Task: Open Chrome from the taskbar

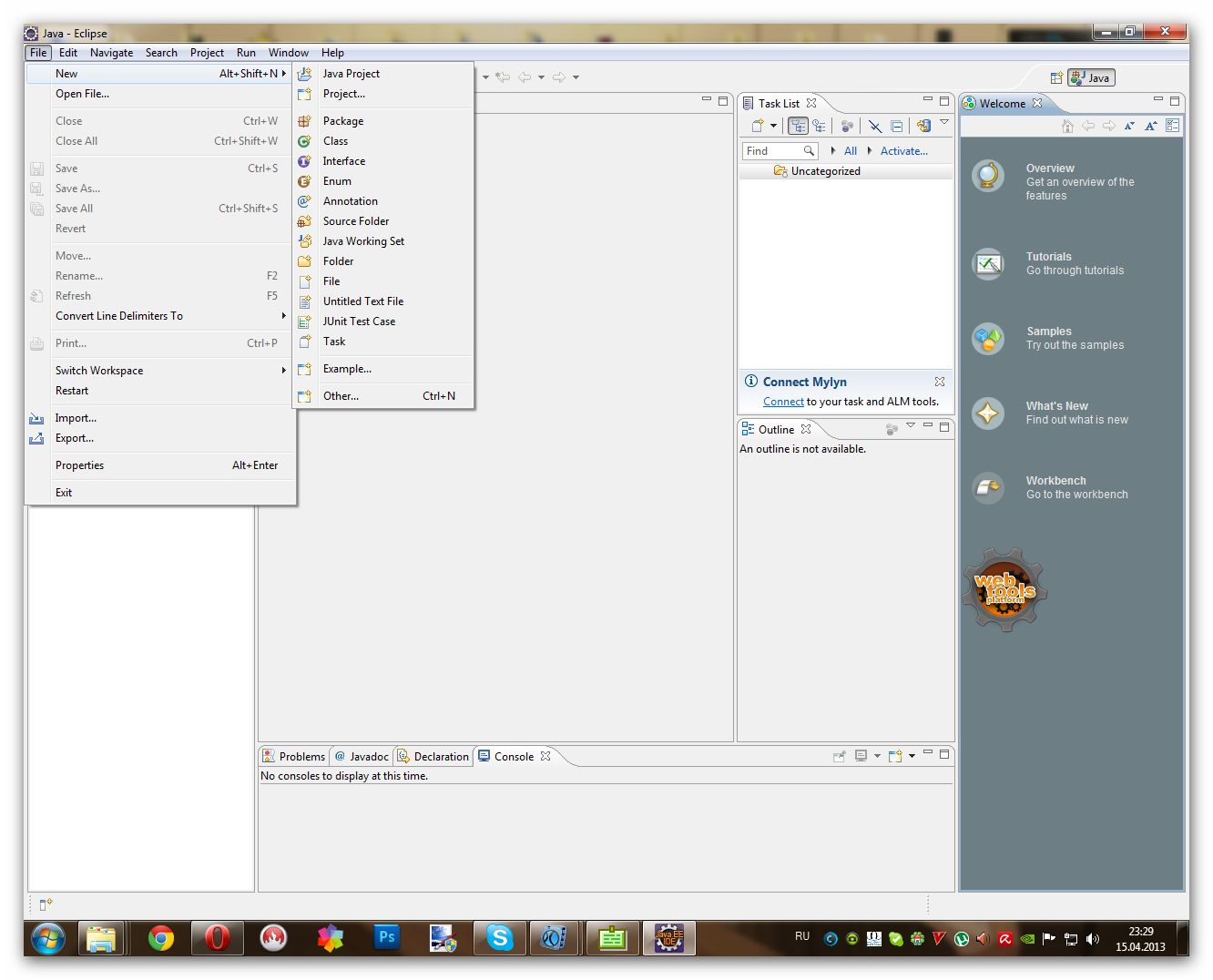Action: (x=161, y=938)
